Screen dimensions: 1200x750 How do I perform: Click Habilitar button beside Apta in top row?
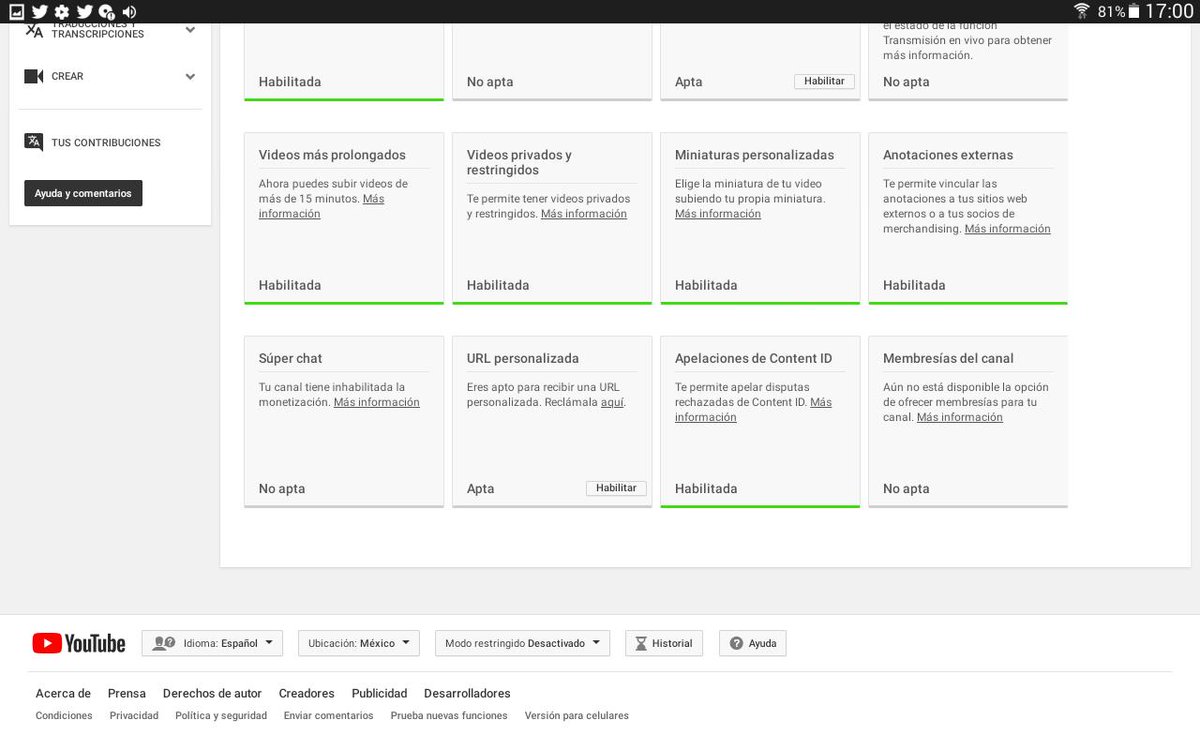pyautogui.click(x=824, y=81)
